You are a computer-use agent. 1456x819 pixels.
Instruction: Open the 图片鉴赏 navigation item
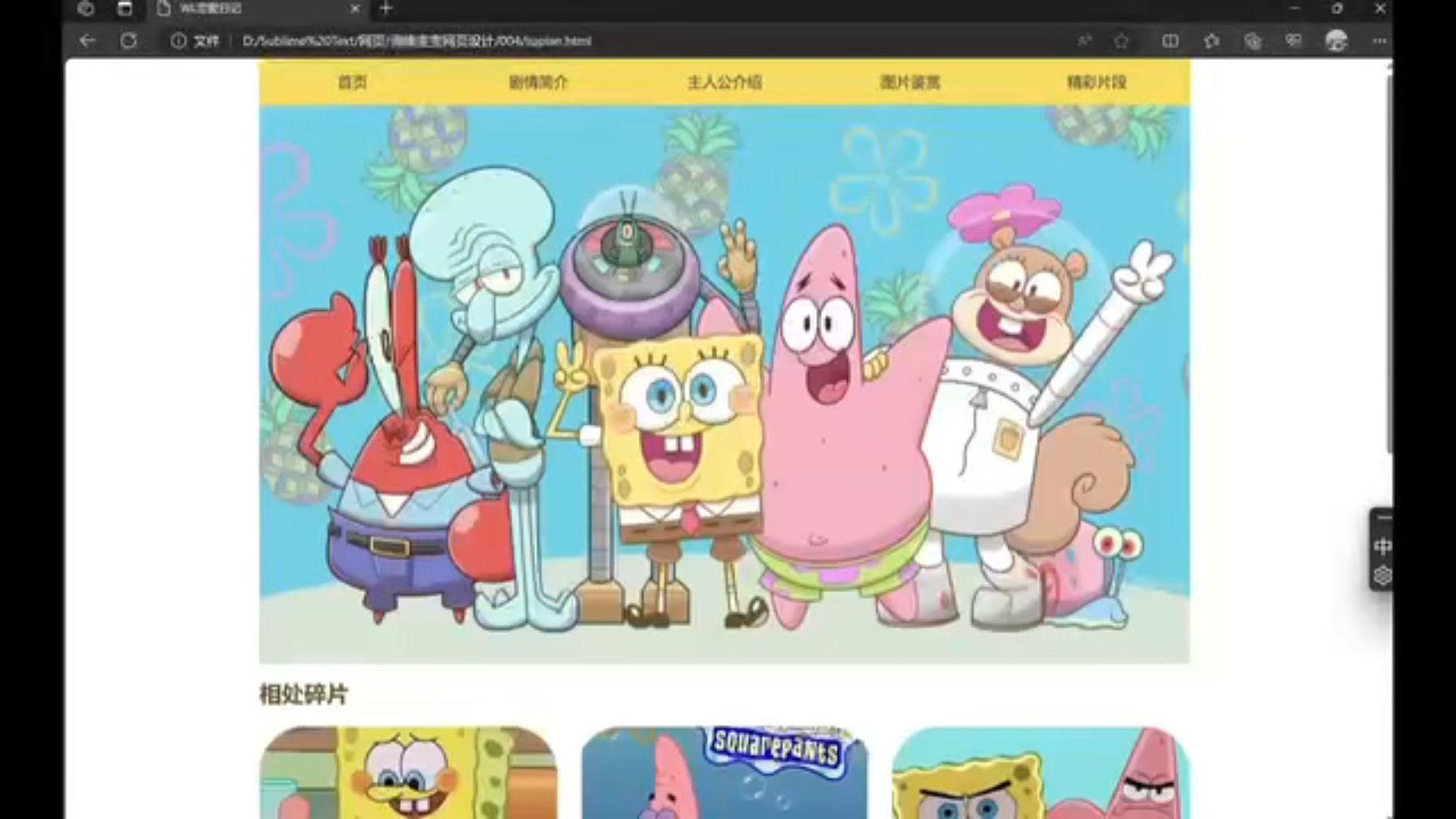point(910,82)
